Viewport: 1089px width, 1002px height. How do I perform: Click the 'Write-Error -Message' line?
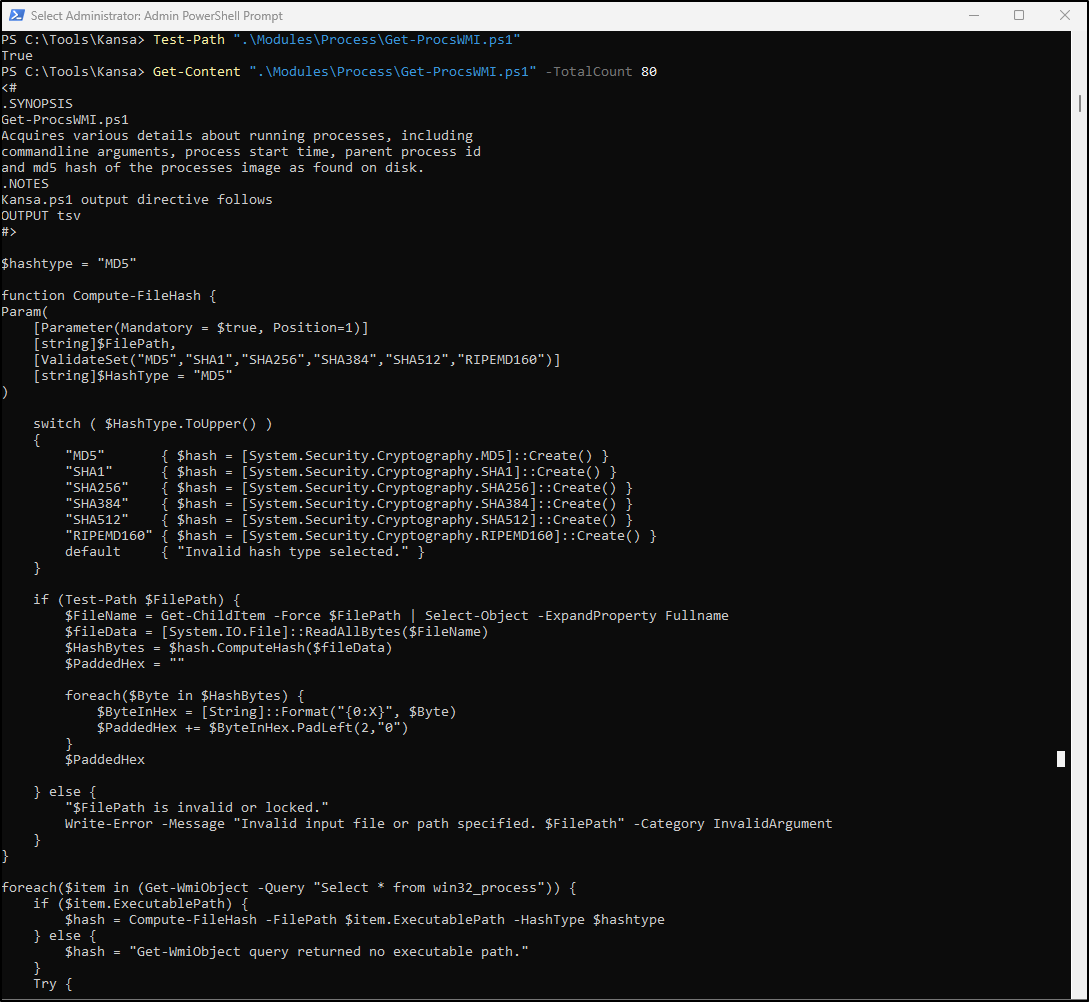[449, 823]
